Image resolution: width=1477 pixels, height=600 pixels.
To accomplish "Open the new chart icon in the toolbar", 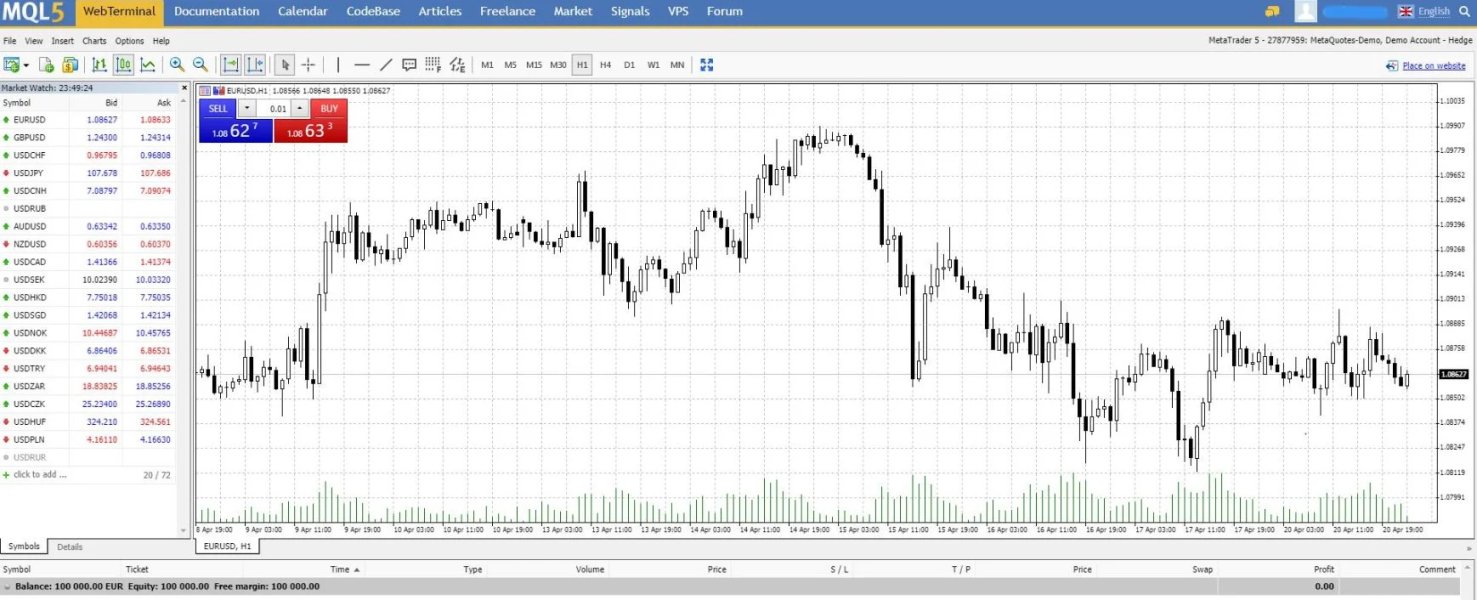I will pyautogui.click(x=12, y=65).
